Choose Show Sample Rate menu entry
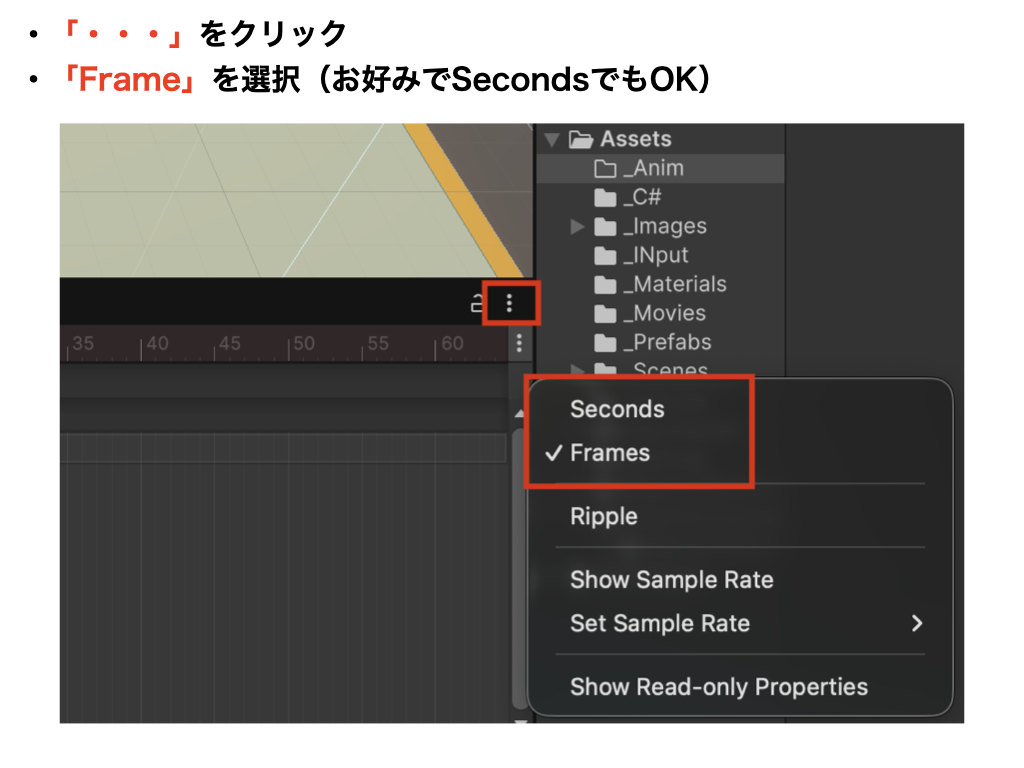The width and height of the screenshot is (1024, 768). click(x=672, y=580)
